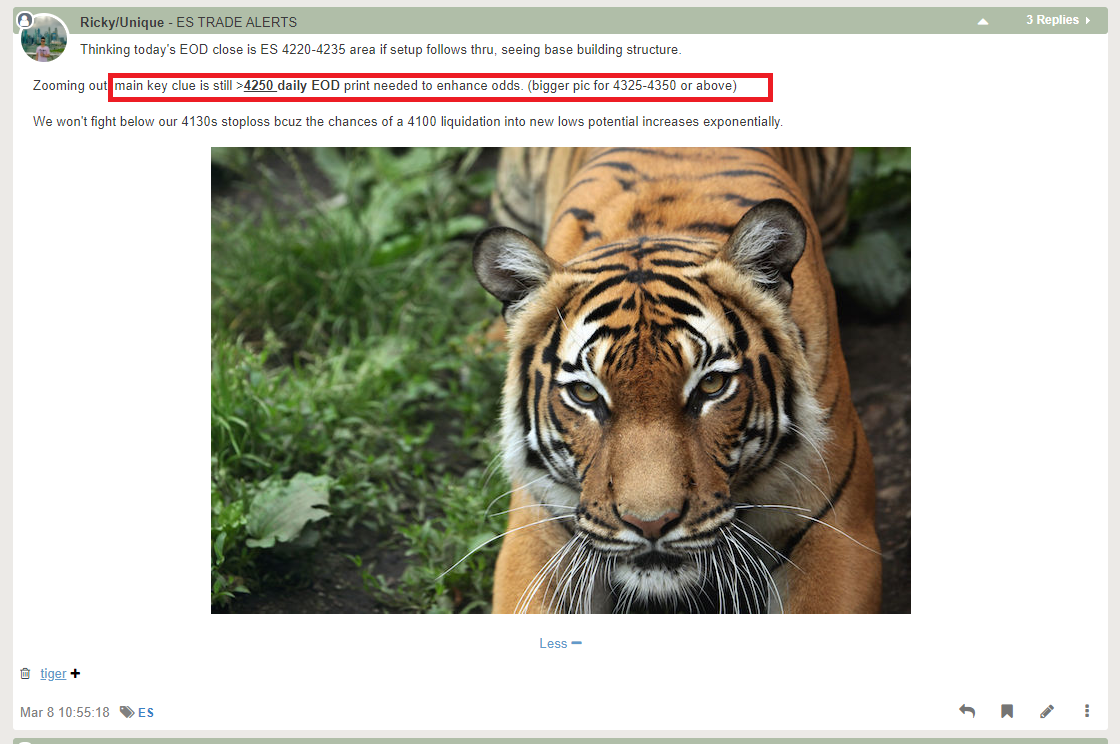The width and height of the screenshot is (1120, 744).
Task: Collapse the post with the up arrow
Action: [983, 21]
